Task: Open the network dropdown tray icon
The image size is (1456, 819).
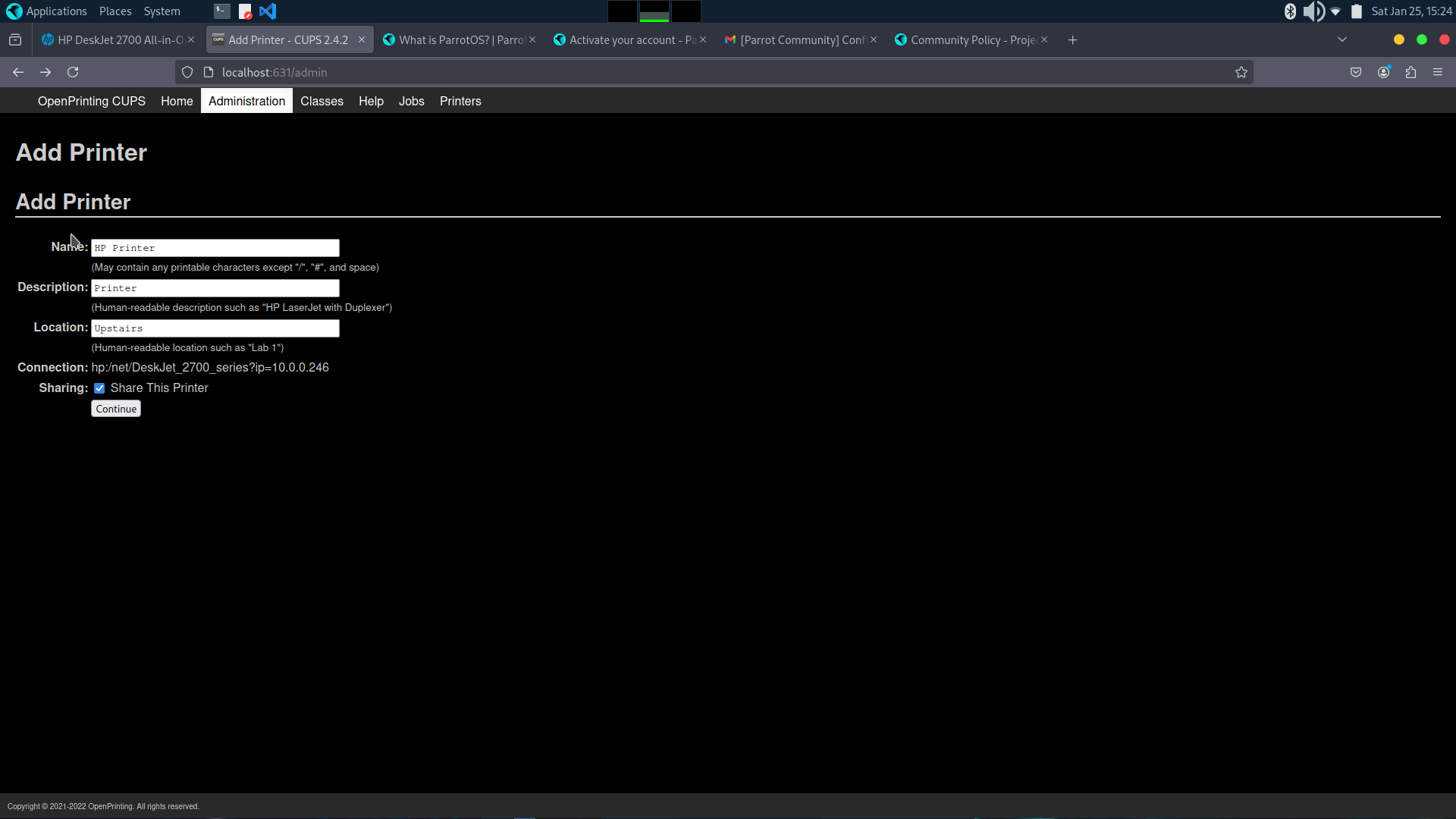Action: 1335,11
